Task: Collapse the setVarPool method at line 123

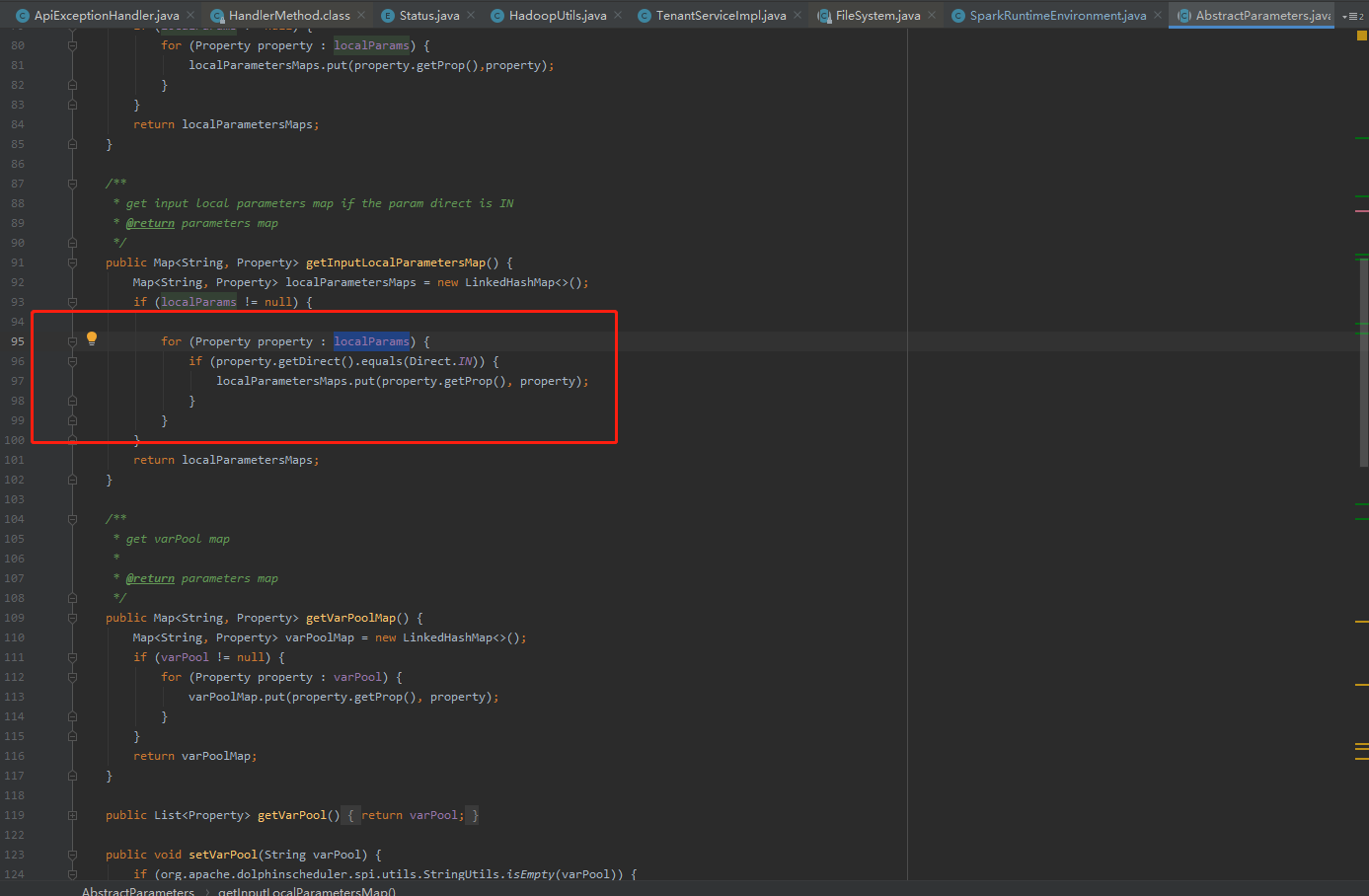Action: [72, 855]
